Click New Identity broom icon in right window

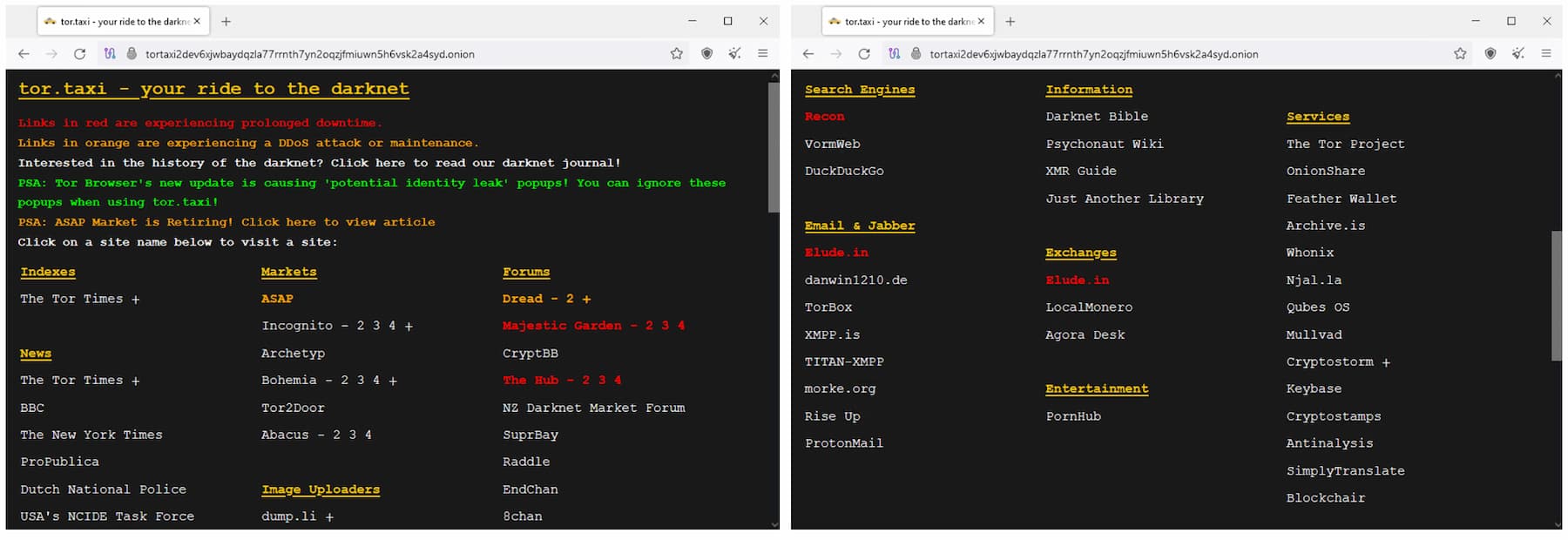coord(1518,54)
